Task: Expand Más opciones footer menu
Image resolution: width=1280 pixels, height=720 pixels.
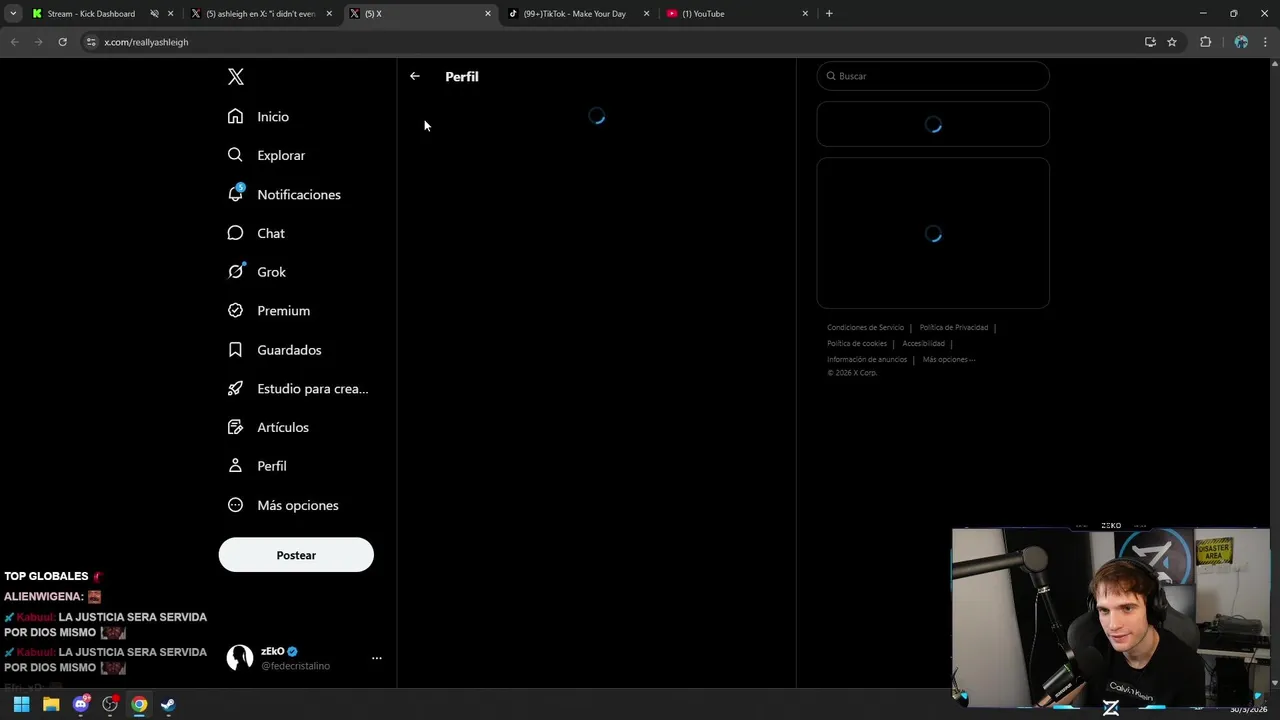Action: (x=949, y=360)
